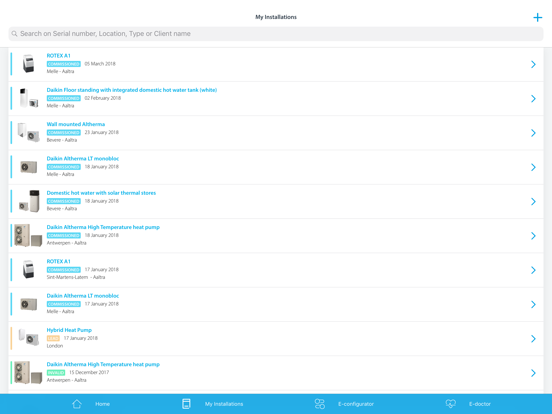
Task: Expand chevron for Domestic hot water row
Action: 533,201
